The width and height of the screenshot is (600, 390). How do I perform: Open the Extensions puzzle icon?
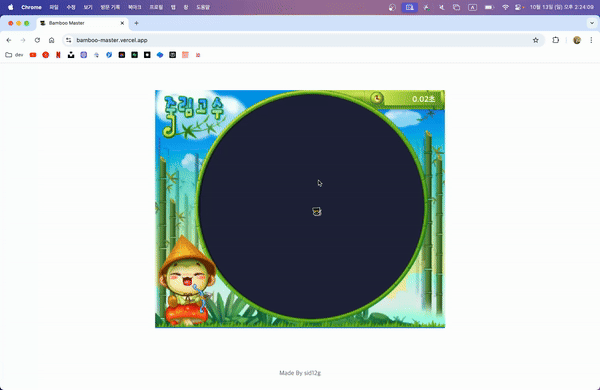[556, 40]
